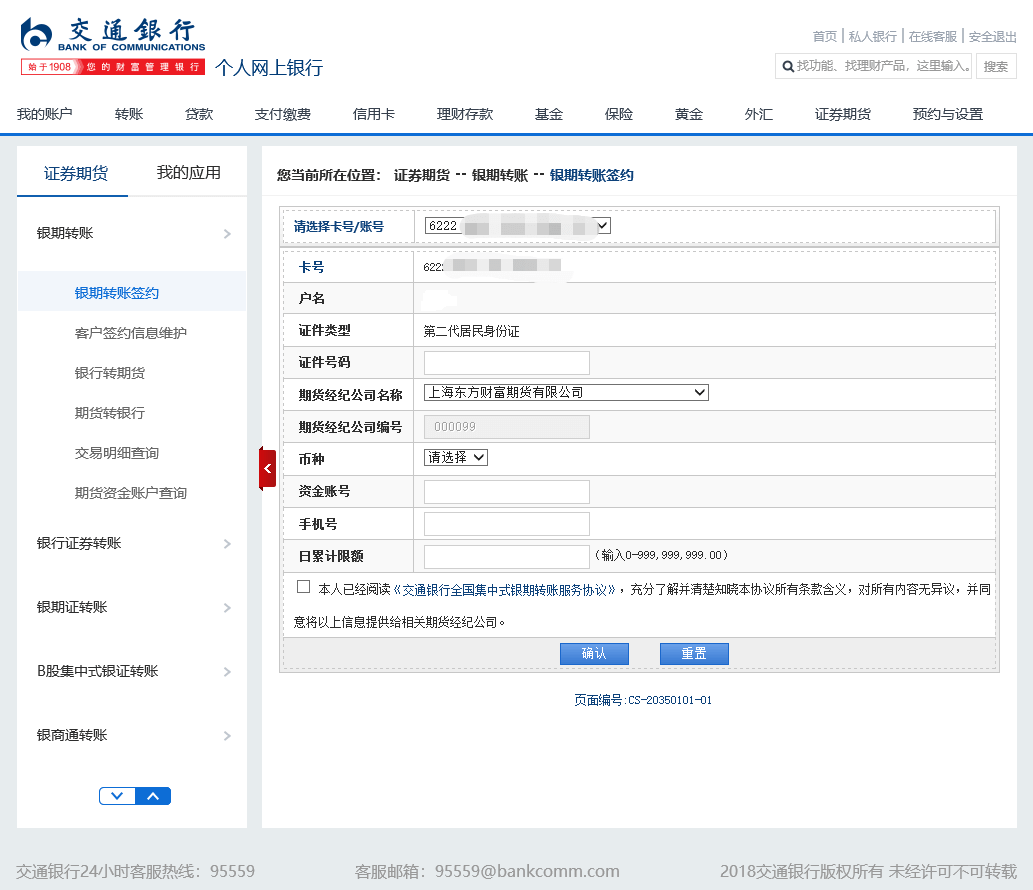Image resolution: width=1033 pixels, height=890 pixels.
Task: Click the 资金账号 input field
Action: click(507, 492)
